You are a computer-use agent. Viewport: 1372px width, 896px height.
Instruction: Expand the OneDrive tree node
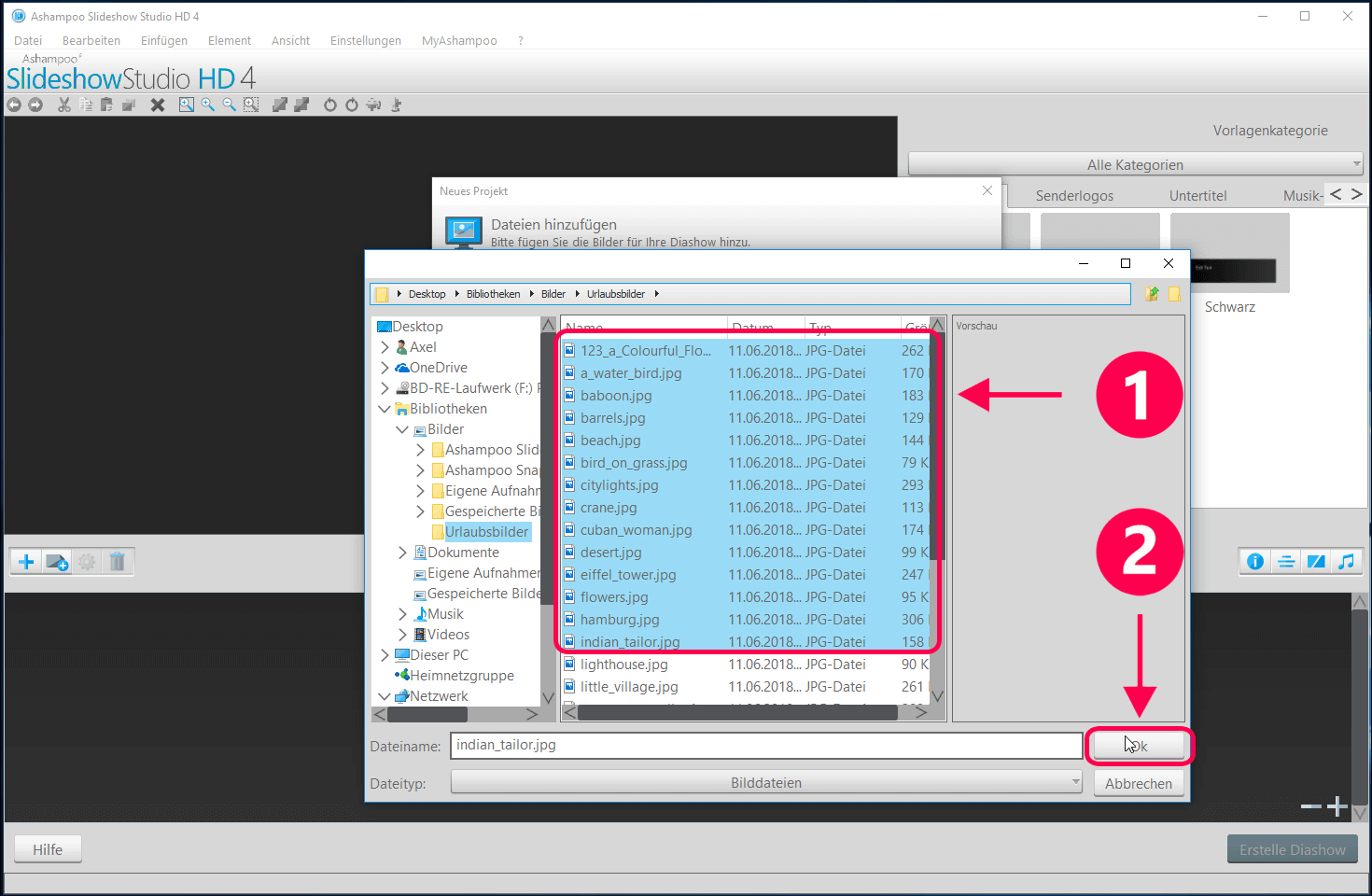click(x=385, y=368)
